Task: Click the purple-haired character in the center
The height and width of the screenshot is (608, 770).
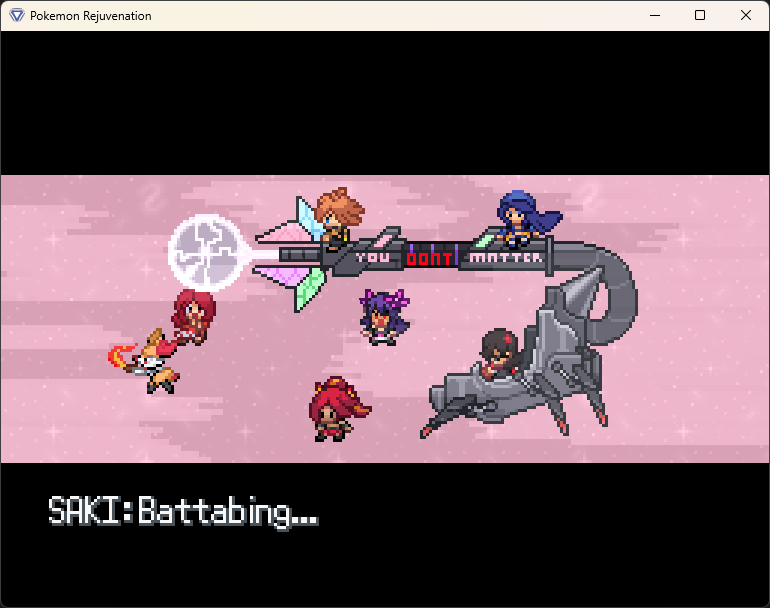Action: [x=384, y=317]
